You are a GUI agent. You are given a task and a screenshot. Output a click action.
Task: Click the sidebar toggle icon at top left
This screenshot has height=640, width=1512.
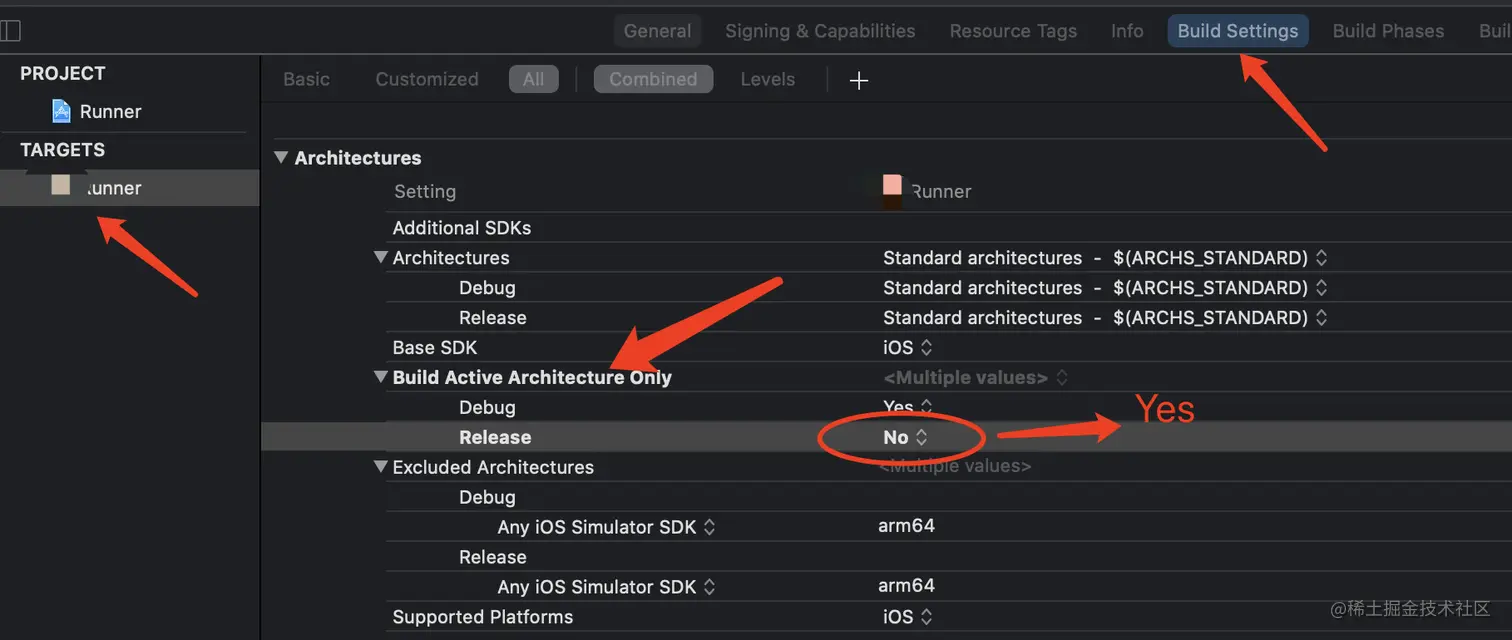coord(10,31)
